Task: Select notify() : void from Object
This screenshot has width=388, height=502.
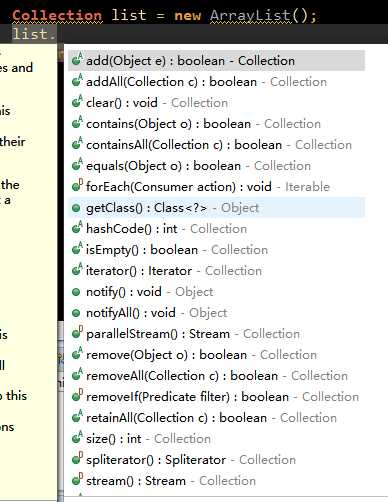Action: tap(216, 292)
